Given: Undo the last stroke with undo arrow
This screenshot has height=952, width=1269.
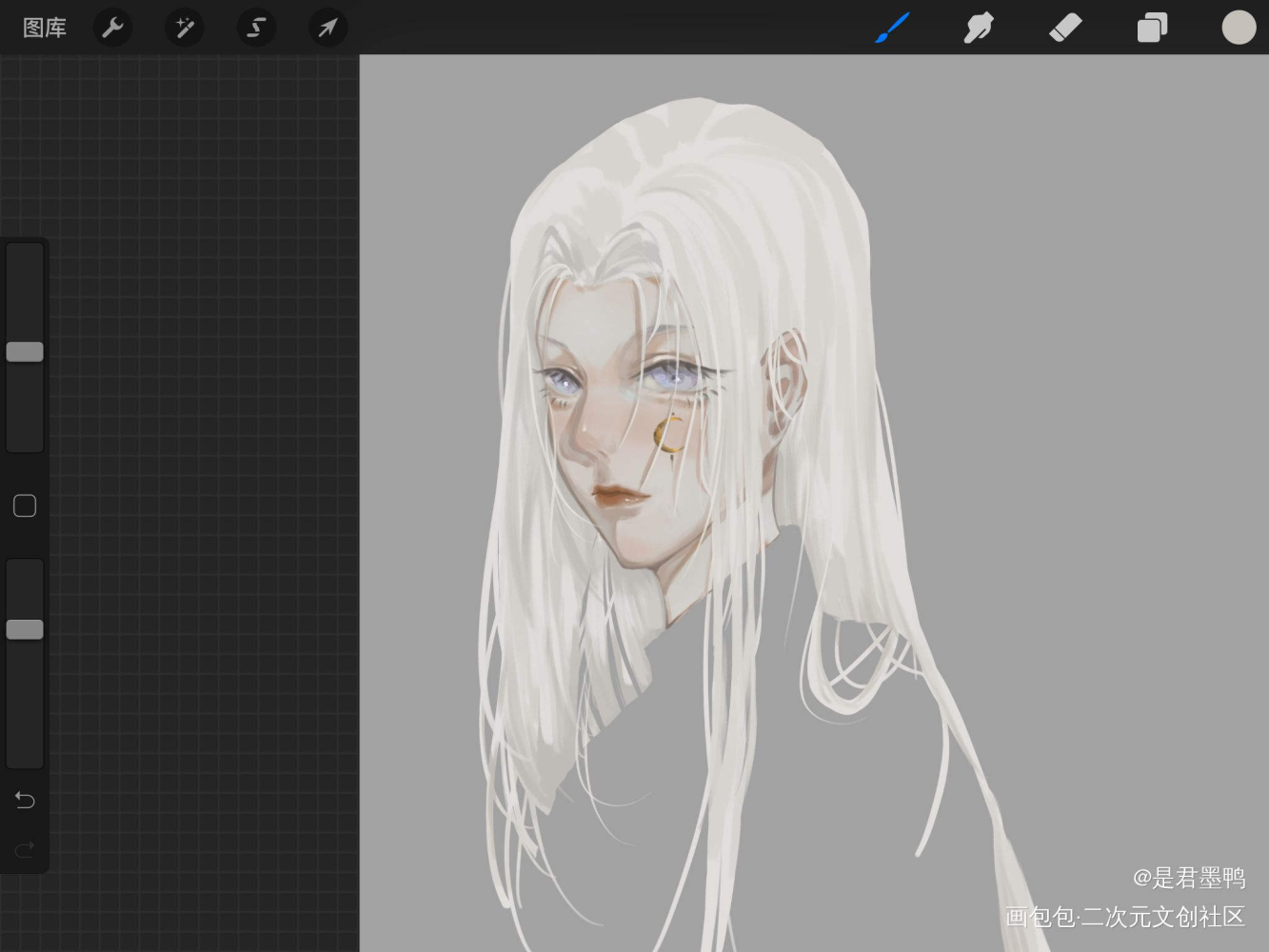Looking at the screenshot, I should [x=25, y=800].
